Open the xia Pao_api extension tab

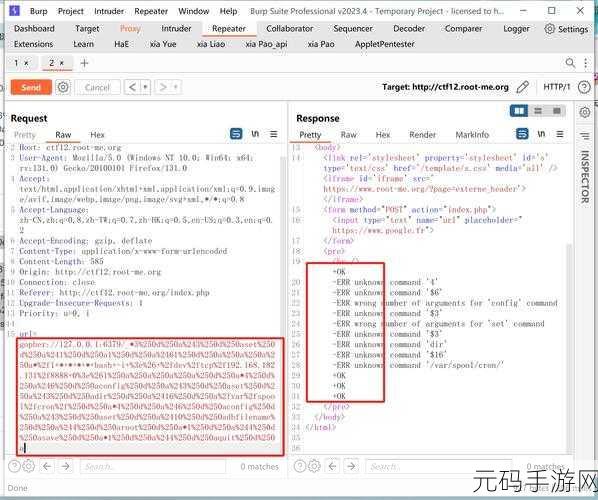266,44
